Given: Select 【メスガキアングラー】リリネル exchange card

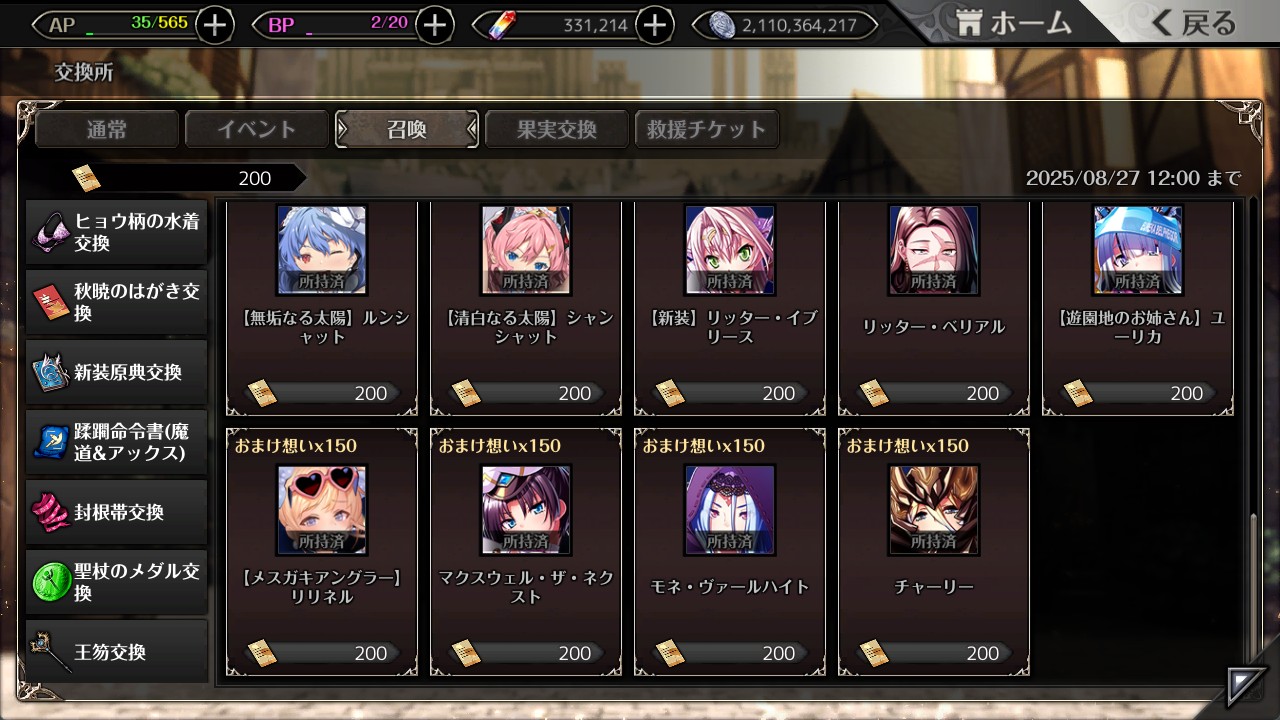Looking at the screenshot, I should 322,552.
